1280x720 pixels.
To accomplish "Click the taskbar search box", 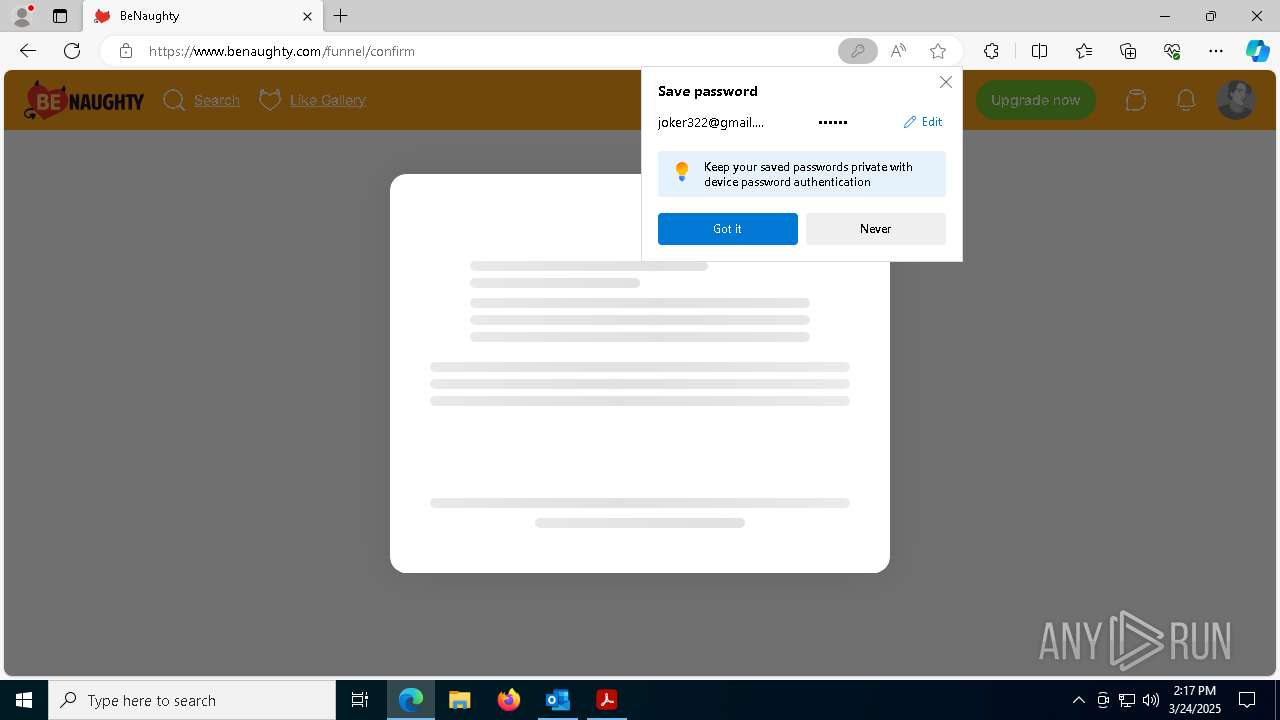I will 192,700.
